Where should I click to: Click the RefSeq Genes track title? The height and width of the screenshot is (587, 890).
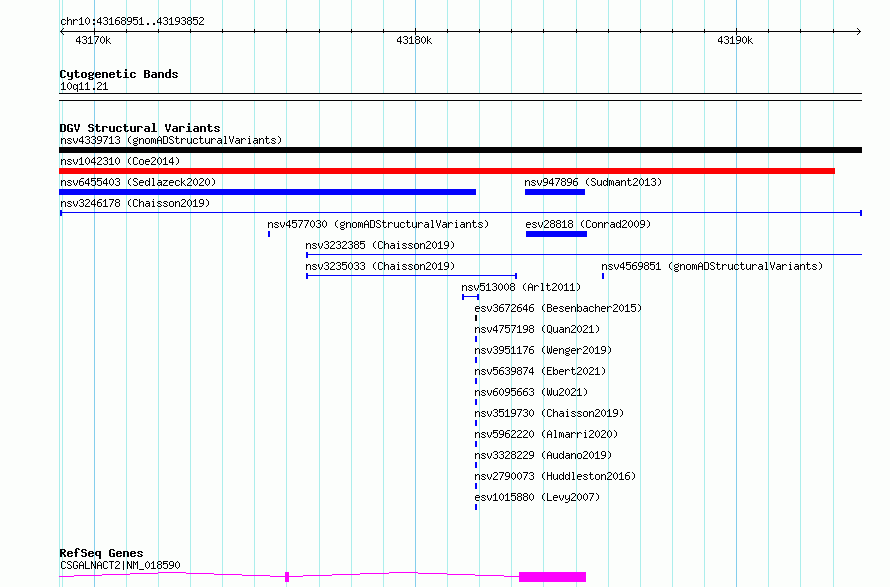click(101, 553)
